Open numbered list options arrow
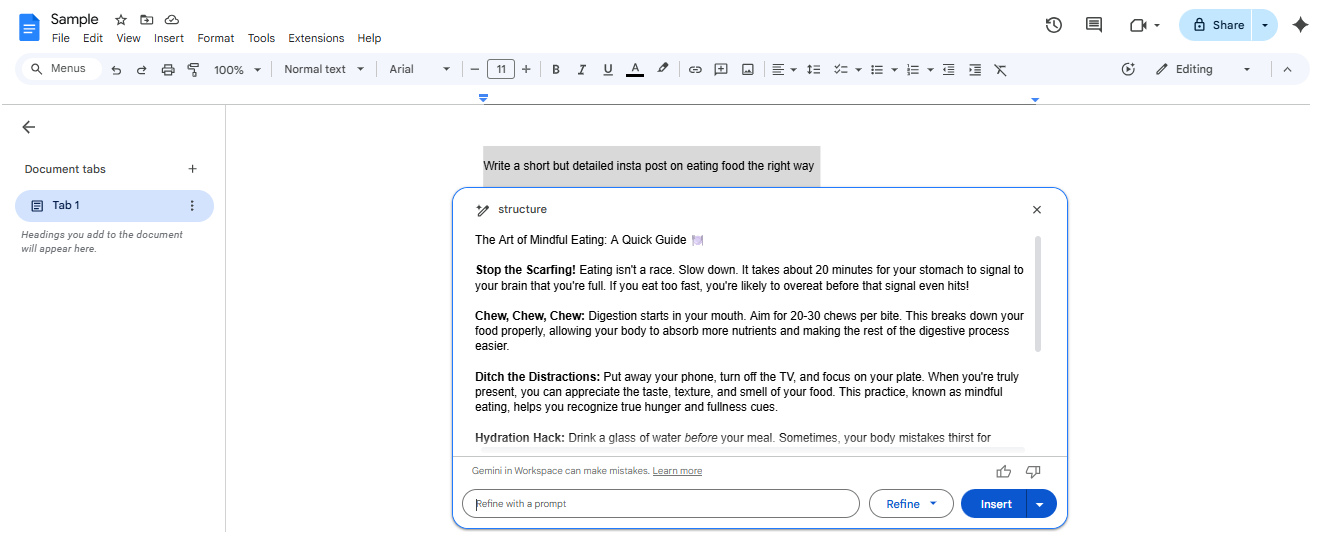Image resolution: width=1318 pixels, height=534 pixels. coord(930,70)
